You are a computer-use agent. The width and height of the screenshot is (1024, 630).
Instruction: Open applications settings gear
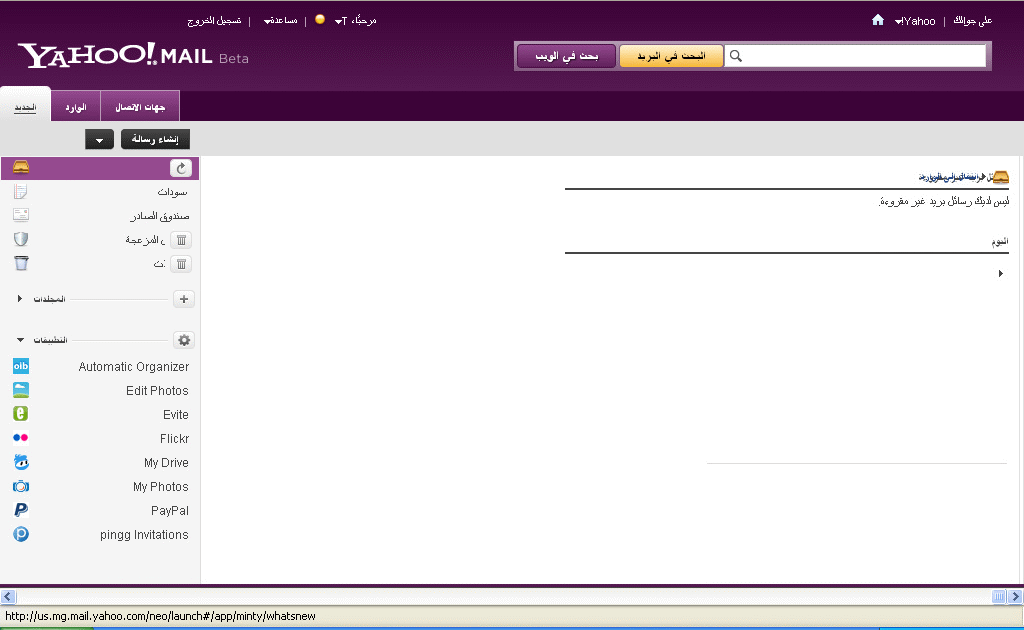coord(184,340)
